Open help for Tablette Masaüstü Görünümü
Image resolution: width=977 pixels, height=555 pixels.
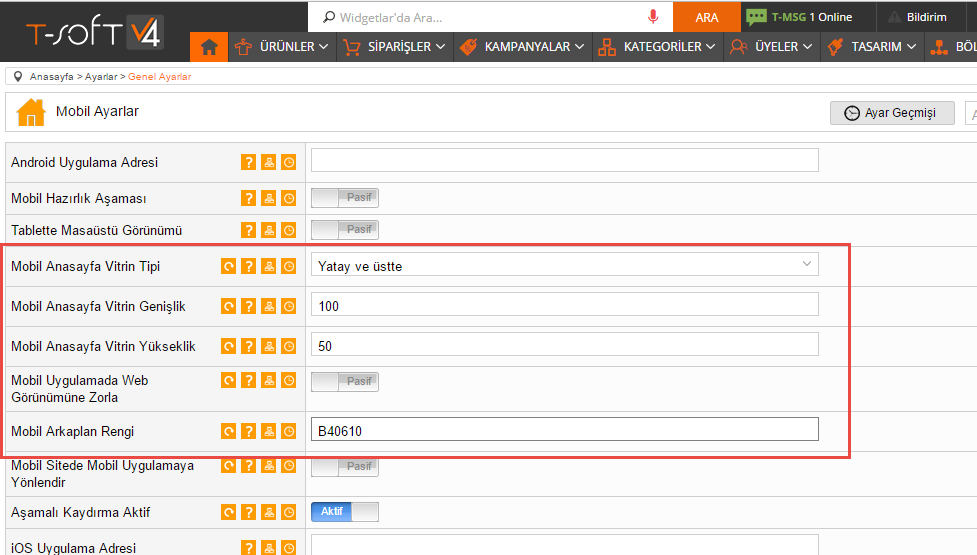(x=249, y=230)
